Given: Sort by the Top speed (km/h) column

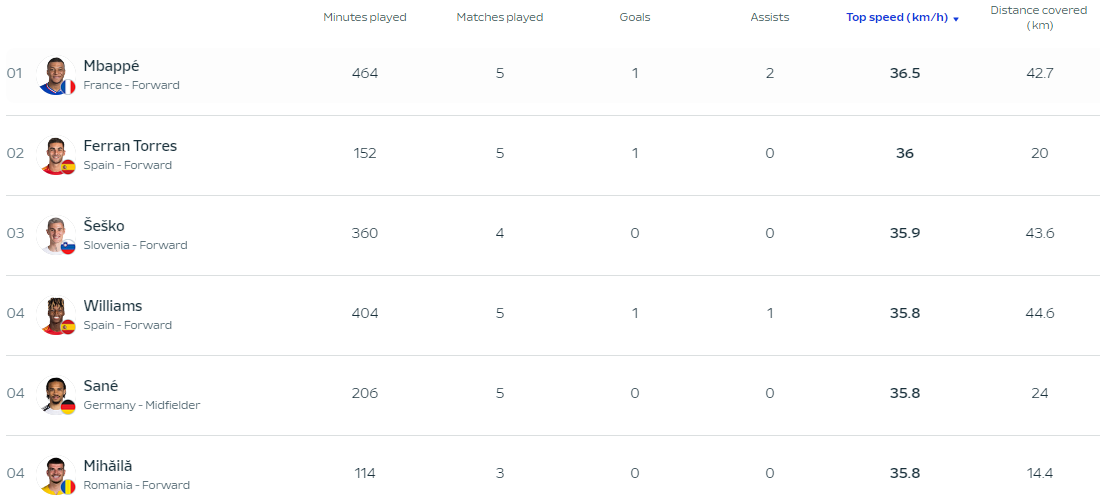Looking at the screenshot, I should (897, 18).
